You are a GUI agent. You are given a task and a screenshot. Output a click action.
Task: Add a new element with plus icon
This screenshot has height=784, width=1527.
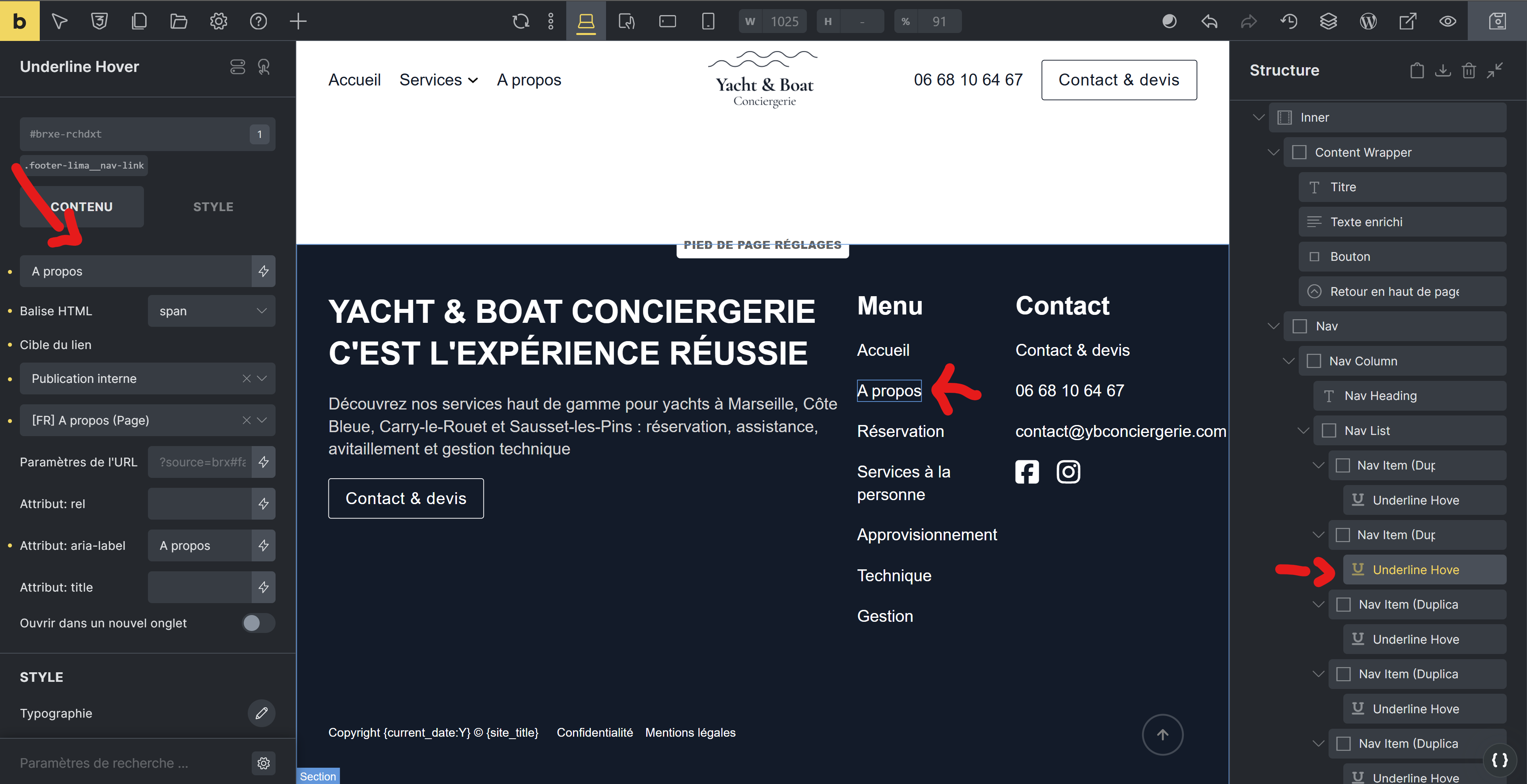[x=298, y=21]
